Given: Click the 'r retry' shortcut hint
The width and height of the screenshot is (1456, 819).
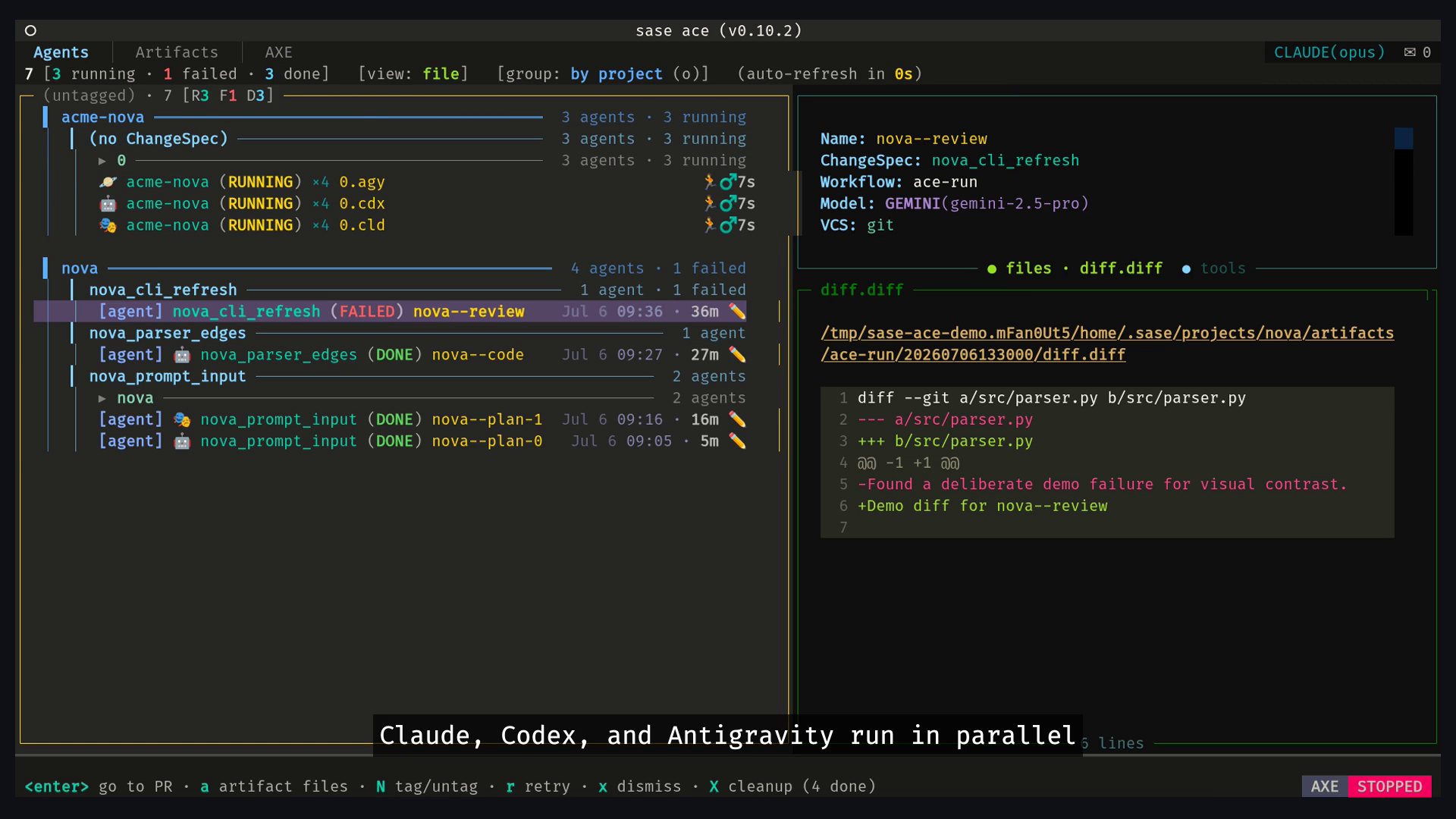Looking at the screenshot, I should click(538, 786).
